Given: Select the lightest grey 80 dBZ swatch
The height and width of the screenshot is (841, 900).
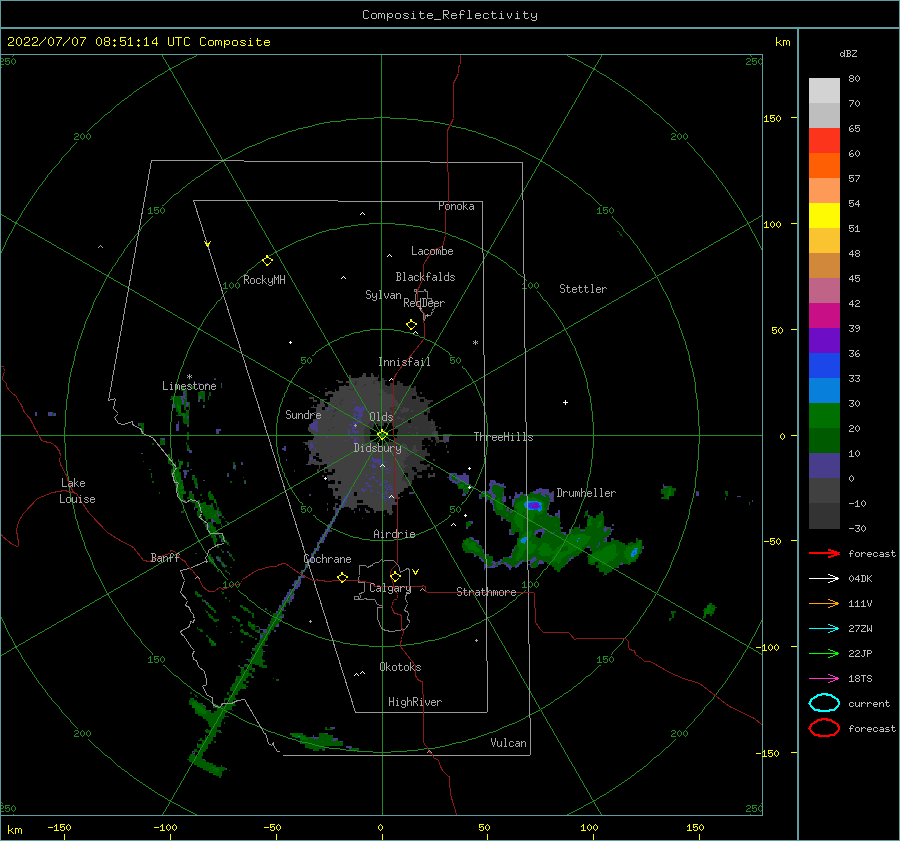Looking at the screenshot, I should (824, 90).
